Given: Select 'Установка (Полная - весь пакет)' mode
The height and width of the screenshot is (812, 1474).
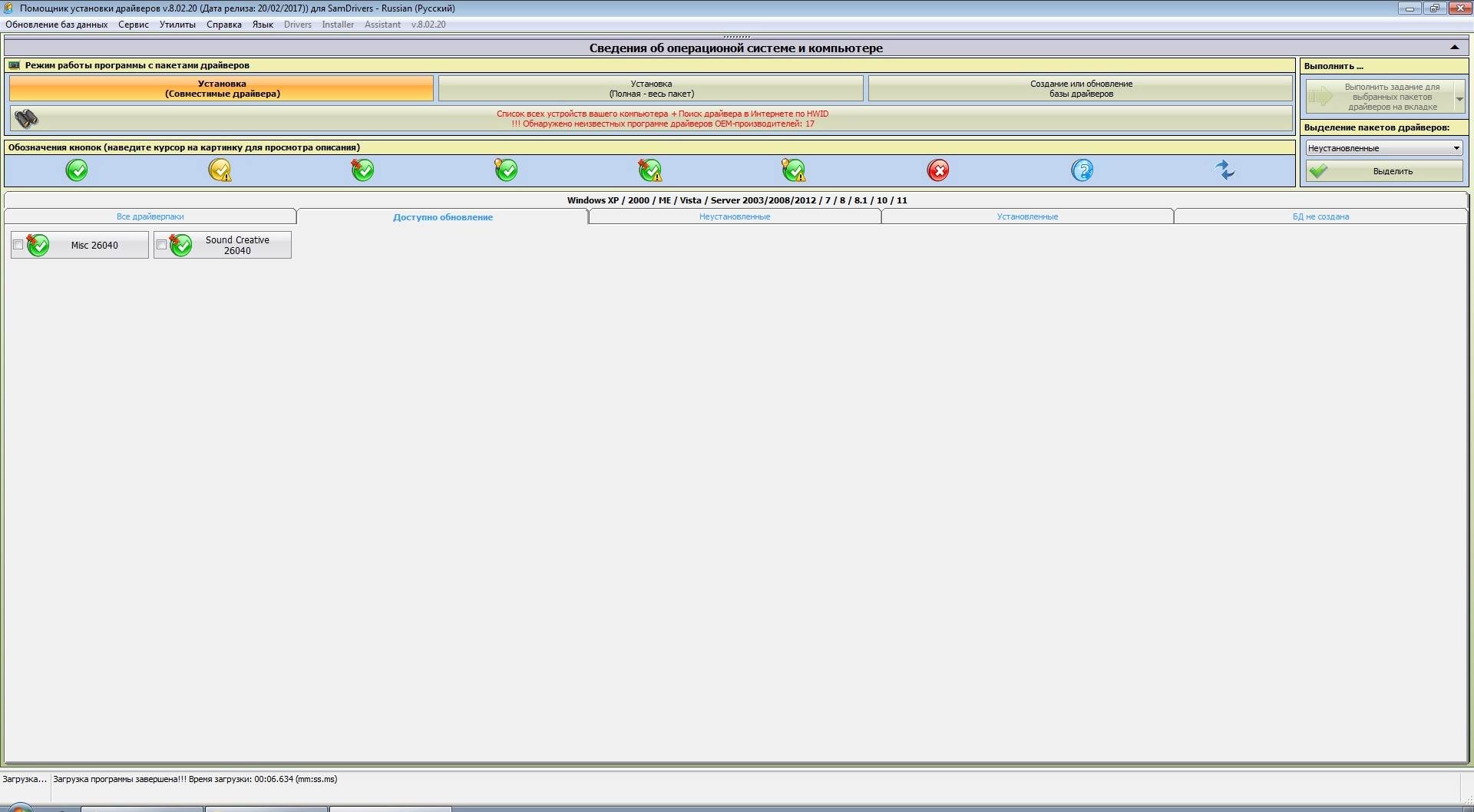Looking at the screenshot, I should click(x=651, y=88).
